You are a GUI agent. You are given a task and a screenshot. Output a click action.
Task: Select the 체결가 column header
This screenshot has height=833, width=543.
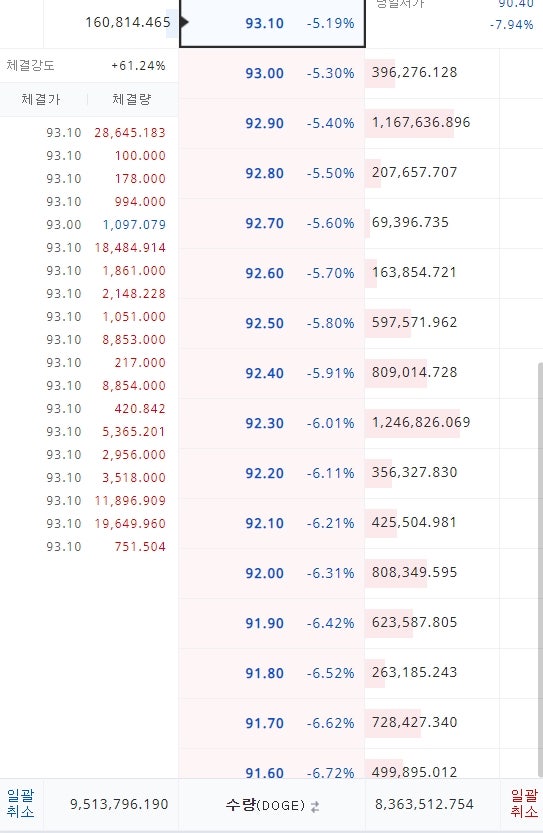click(x=41, y=99)
